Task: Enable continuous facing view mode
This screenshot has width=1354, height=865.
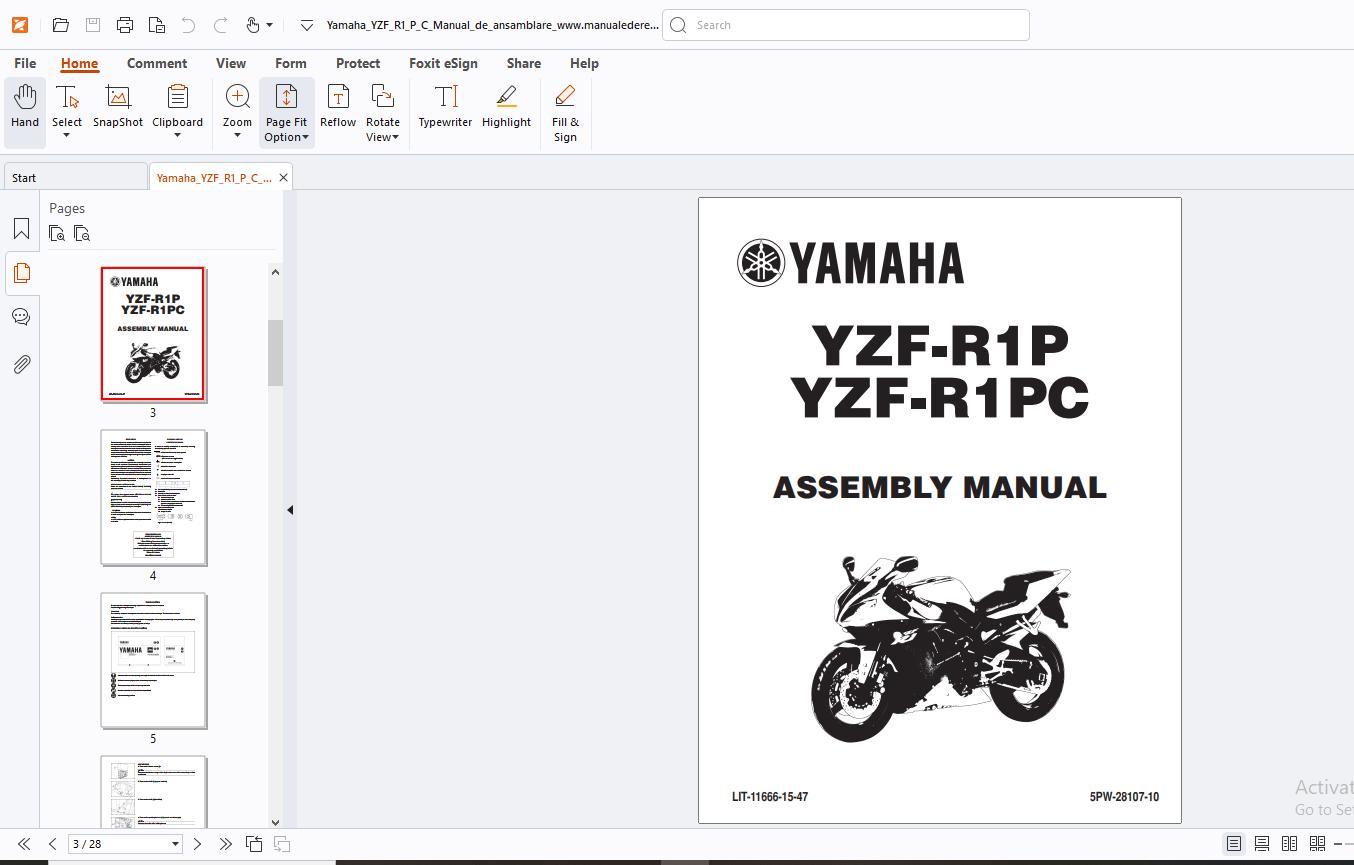Action: tap(1317, 844)
